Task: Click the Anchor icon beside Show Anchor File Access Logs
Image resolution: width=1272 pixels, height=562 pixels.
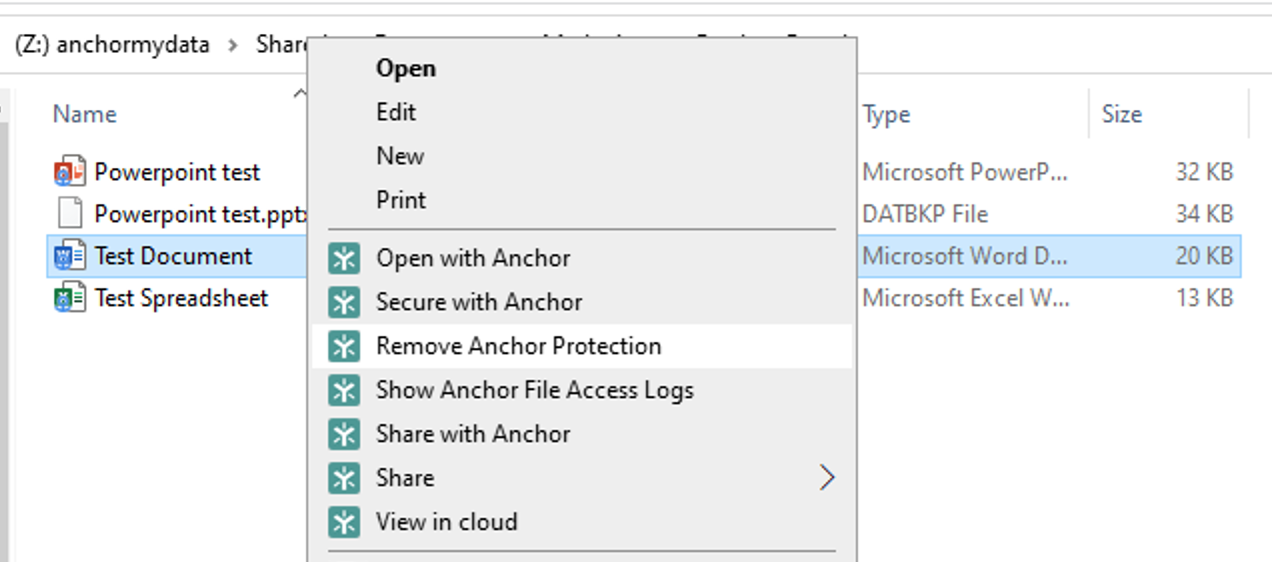Action: pos(344,390)
